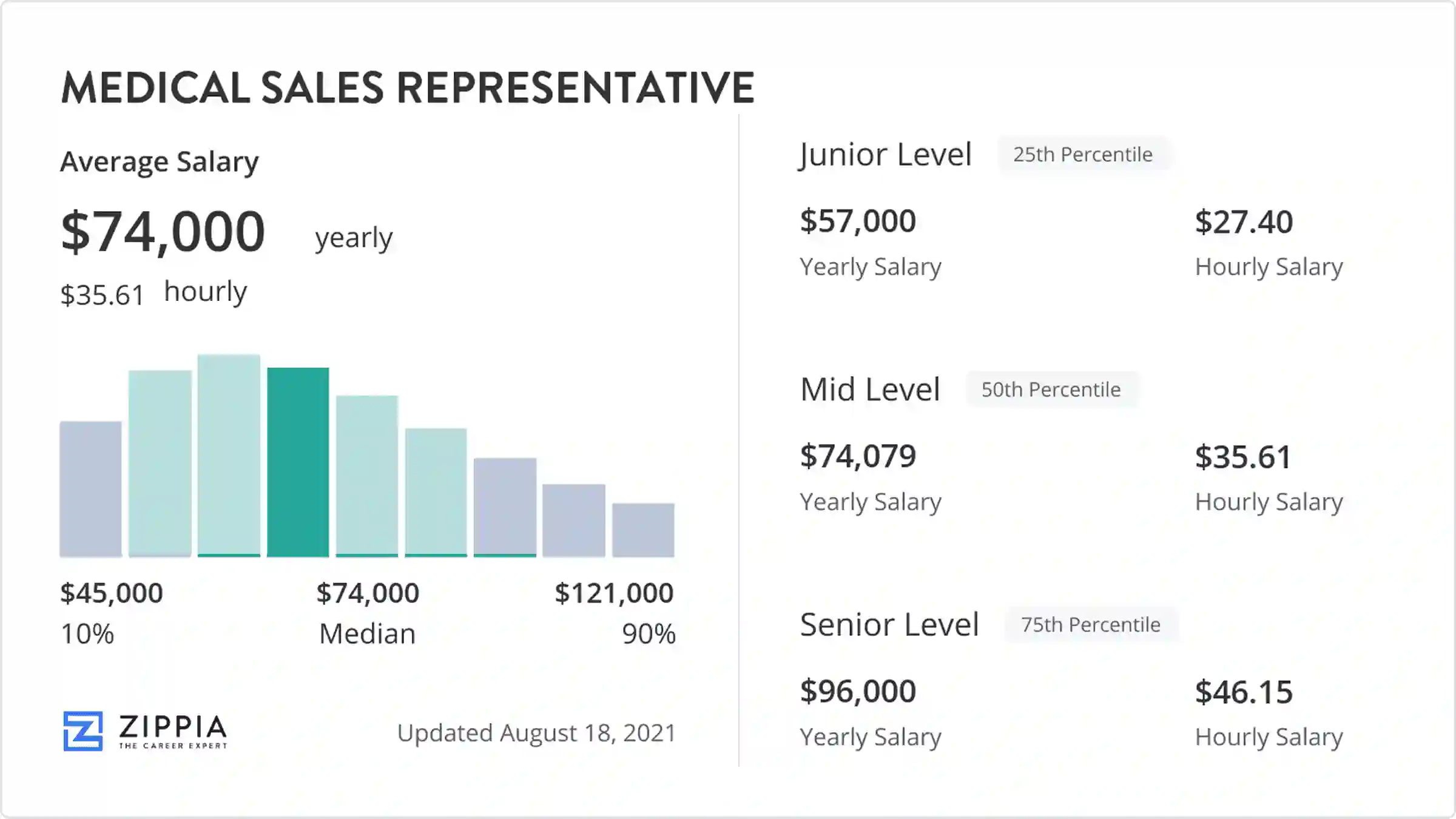Click the Updated August 18, 2021 text
Image resolution: width=1456 pixels, height=819 pixels.
tap(536, 733)
